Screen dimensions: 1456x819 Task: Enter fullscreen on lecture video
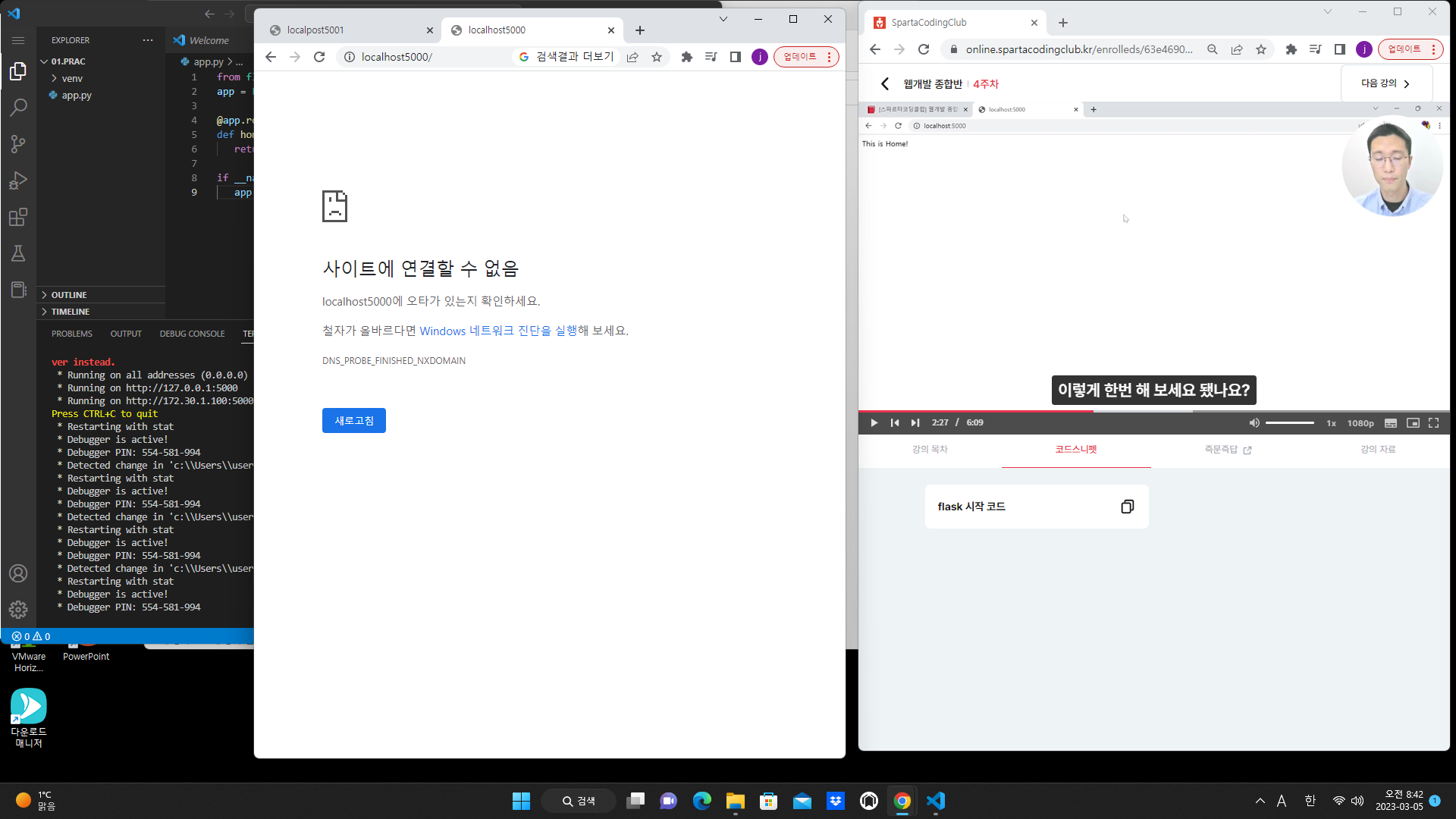[x=1433, y=423]
